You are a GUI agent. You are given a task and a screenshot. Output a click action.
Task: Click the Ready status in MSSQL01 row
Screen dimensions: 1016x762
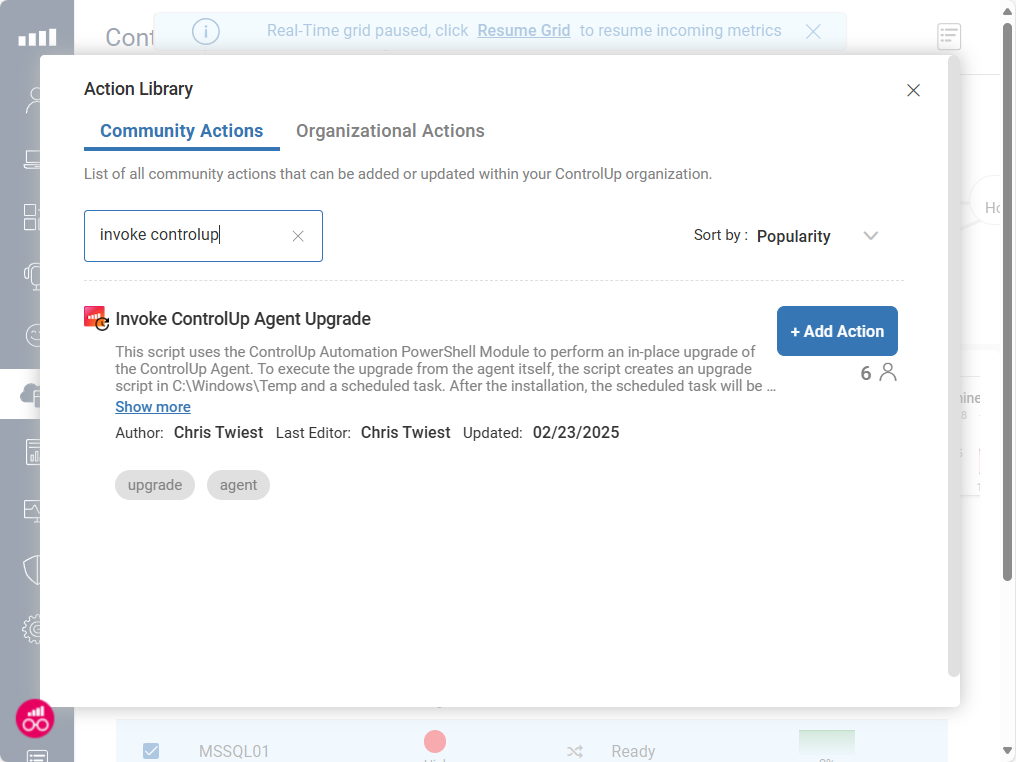[x=633, y=751]
